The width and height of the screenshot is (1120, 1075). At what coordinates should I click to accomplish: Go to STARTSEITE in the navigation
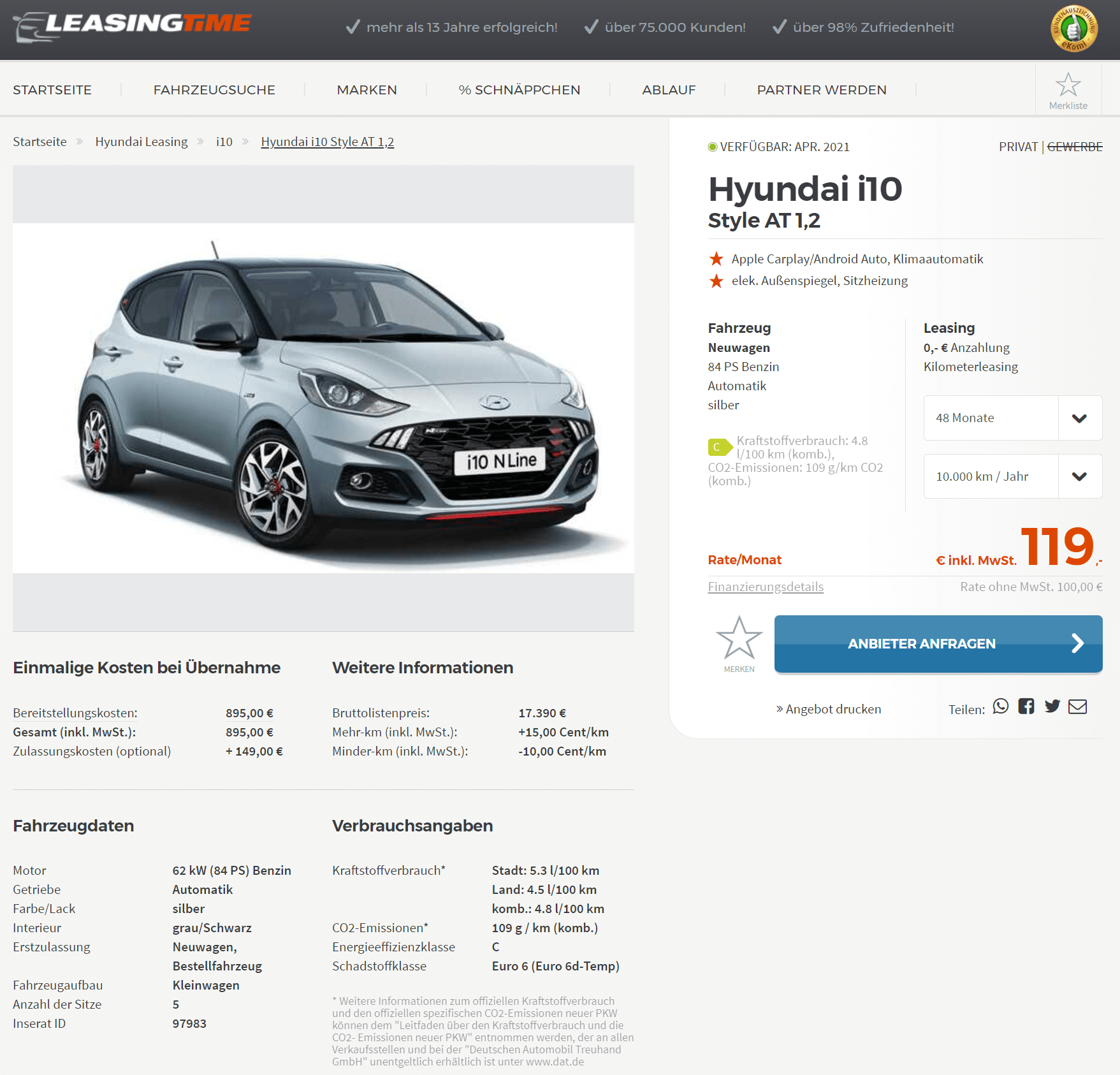(52, 90)
